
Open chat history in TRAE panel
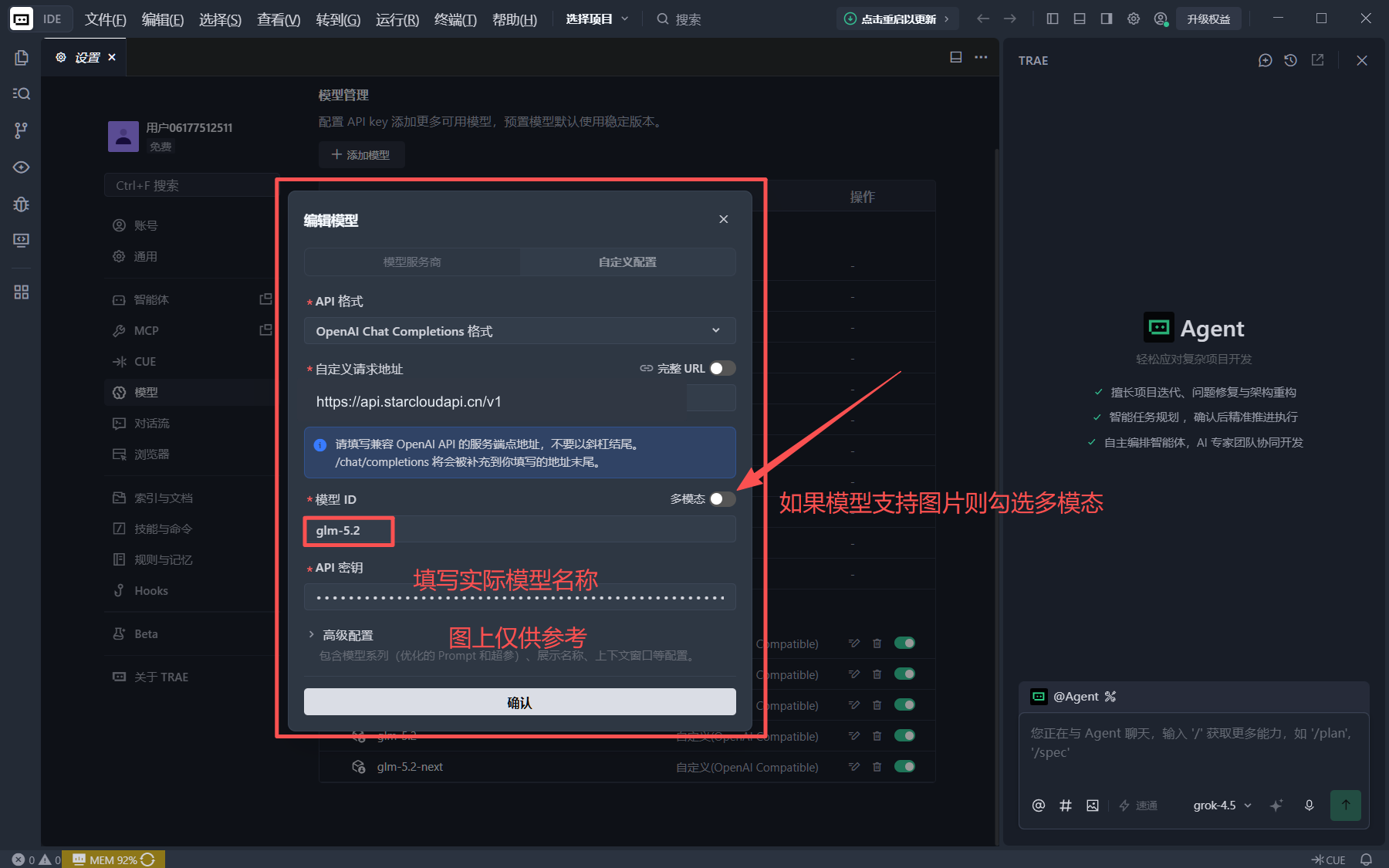(x=1291, y=60)
